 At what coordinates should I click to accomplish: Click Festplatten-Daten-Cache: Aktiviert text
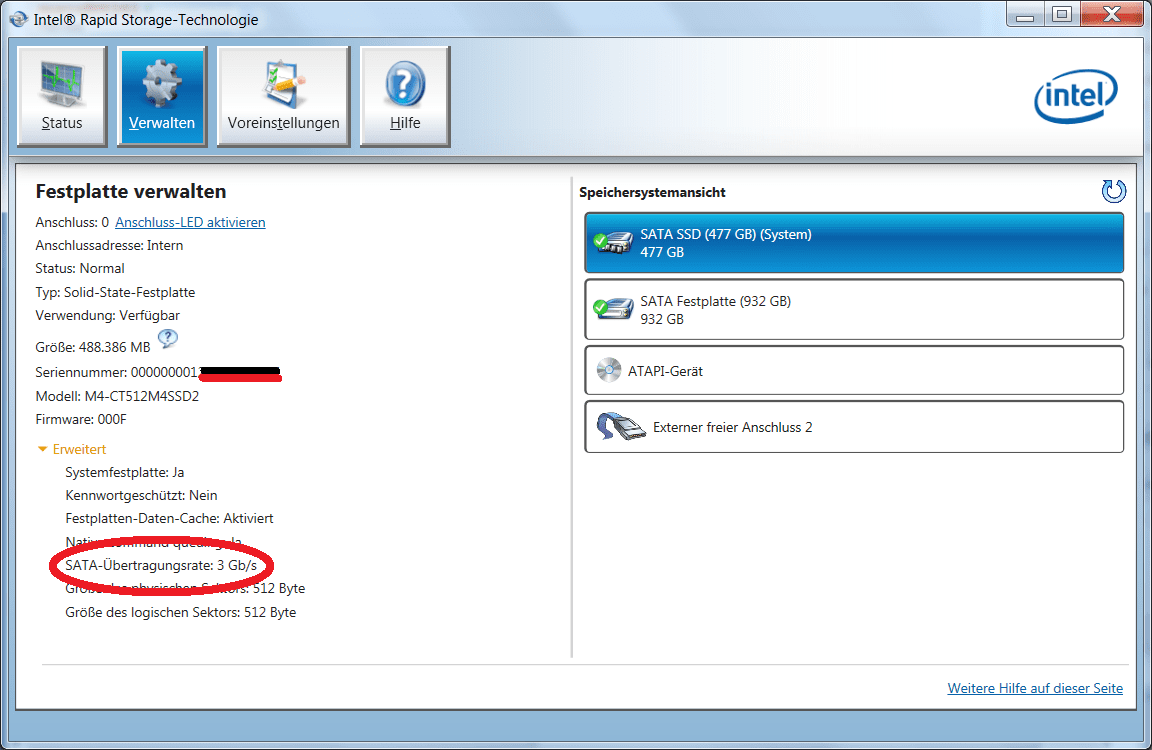(169, 519)
